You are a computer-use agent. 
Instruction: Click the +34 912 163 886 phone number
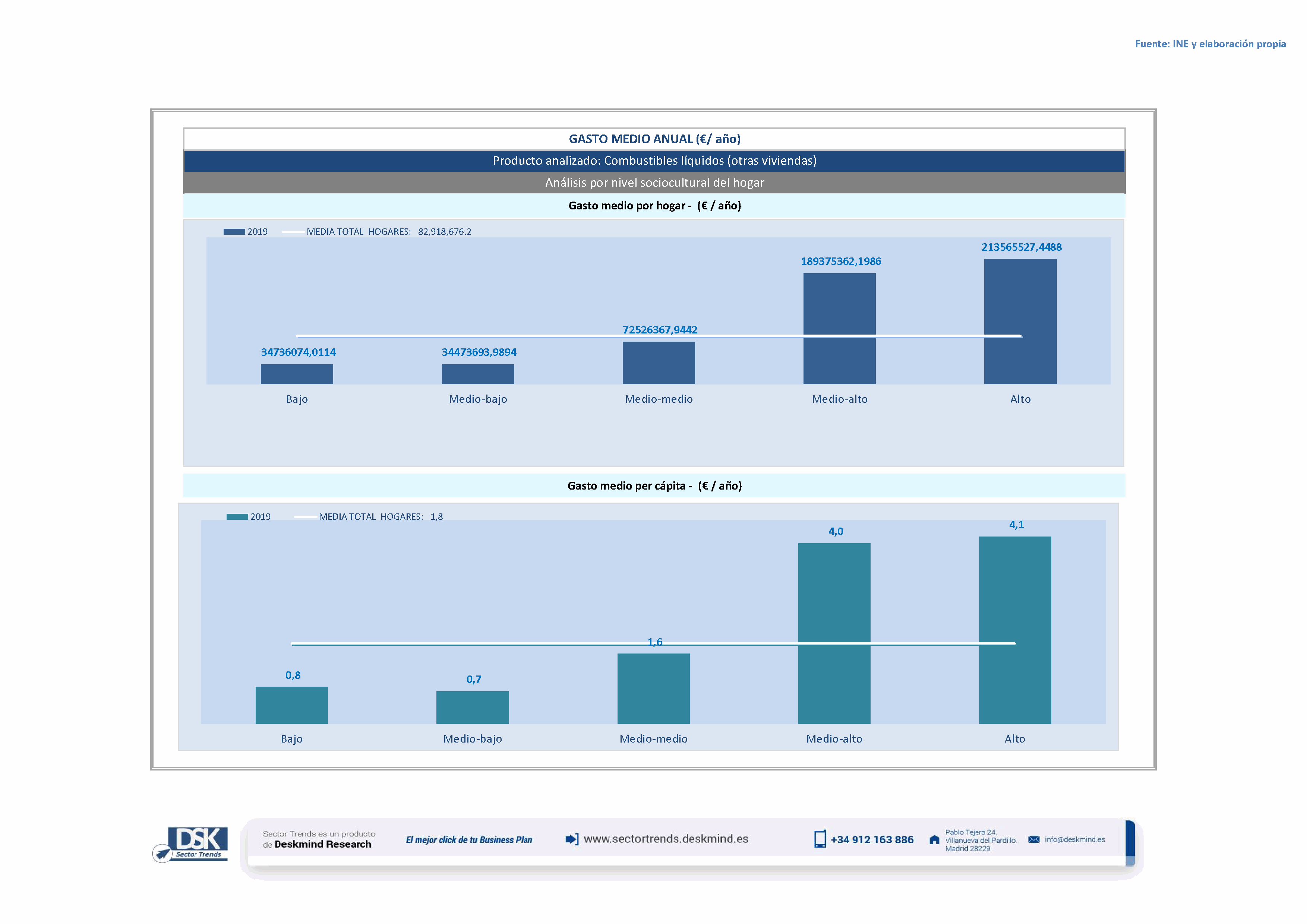872,840
